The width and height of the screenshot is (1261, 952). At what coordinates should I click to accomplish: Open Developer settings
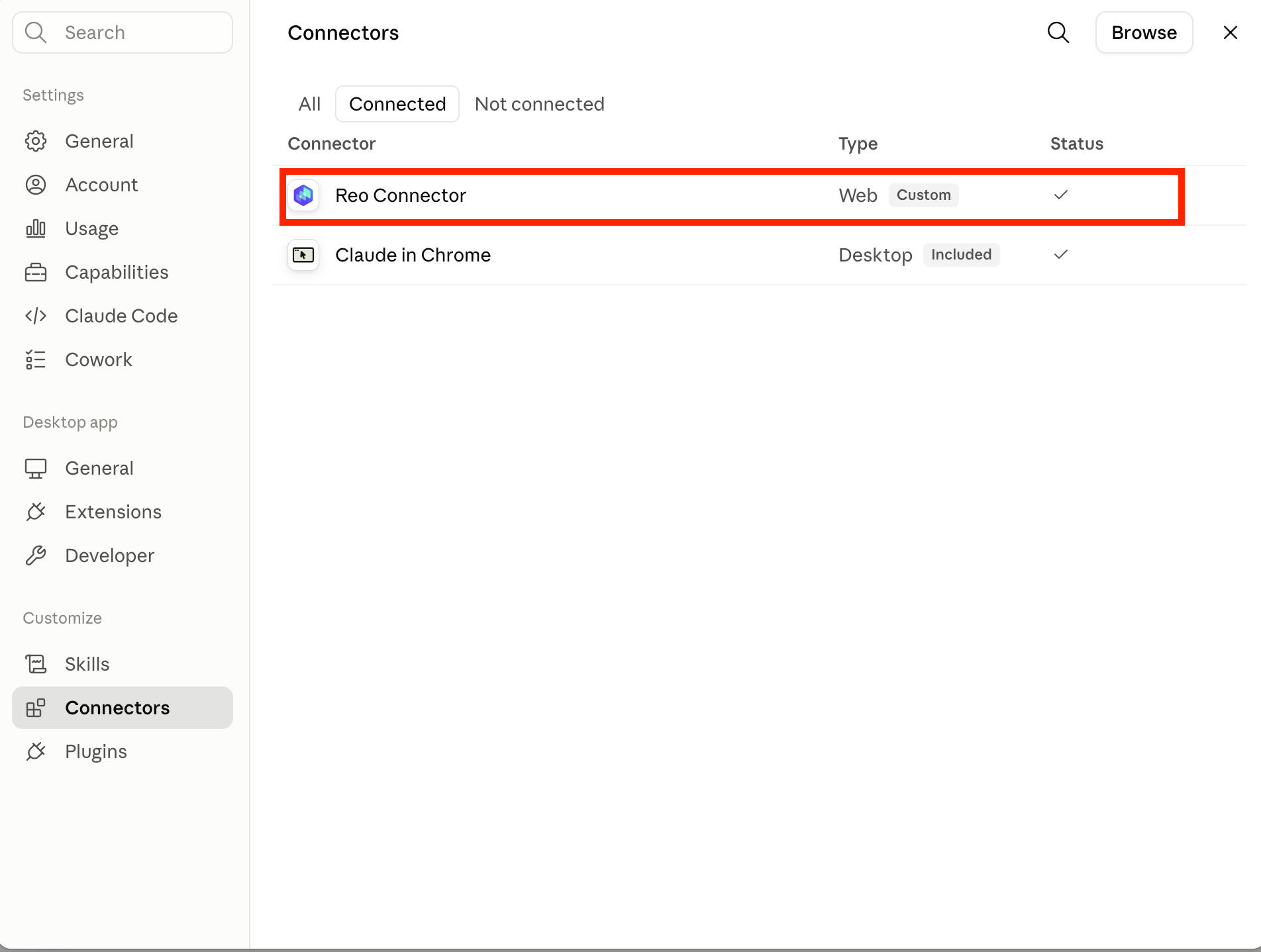tap(123, 555)
